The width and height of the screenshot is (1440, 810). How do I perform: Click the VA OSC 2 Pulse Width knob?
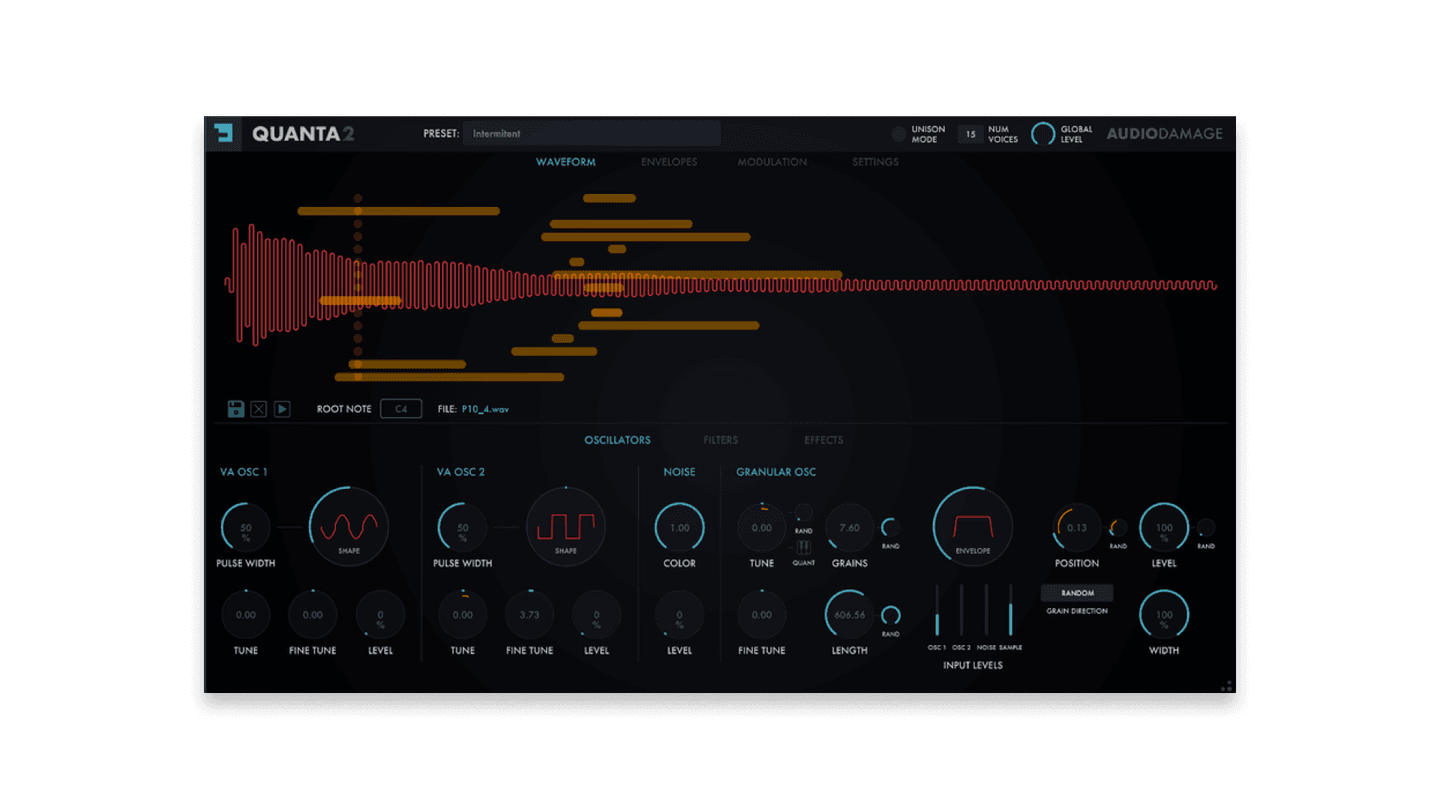click(463, 527)
